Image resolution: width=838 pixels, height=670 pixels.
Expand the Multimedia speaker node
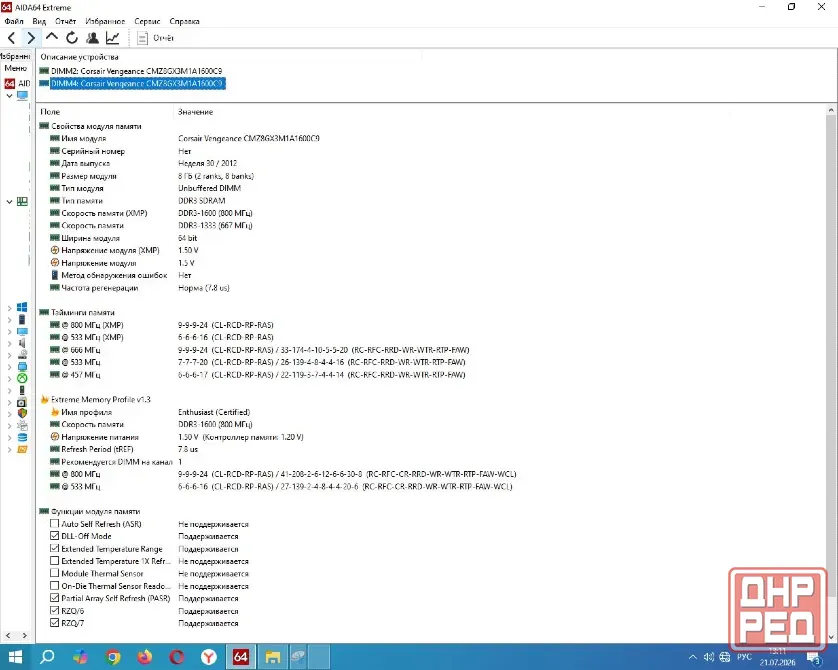[x=9, y=343]
